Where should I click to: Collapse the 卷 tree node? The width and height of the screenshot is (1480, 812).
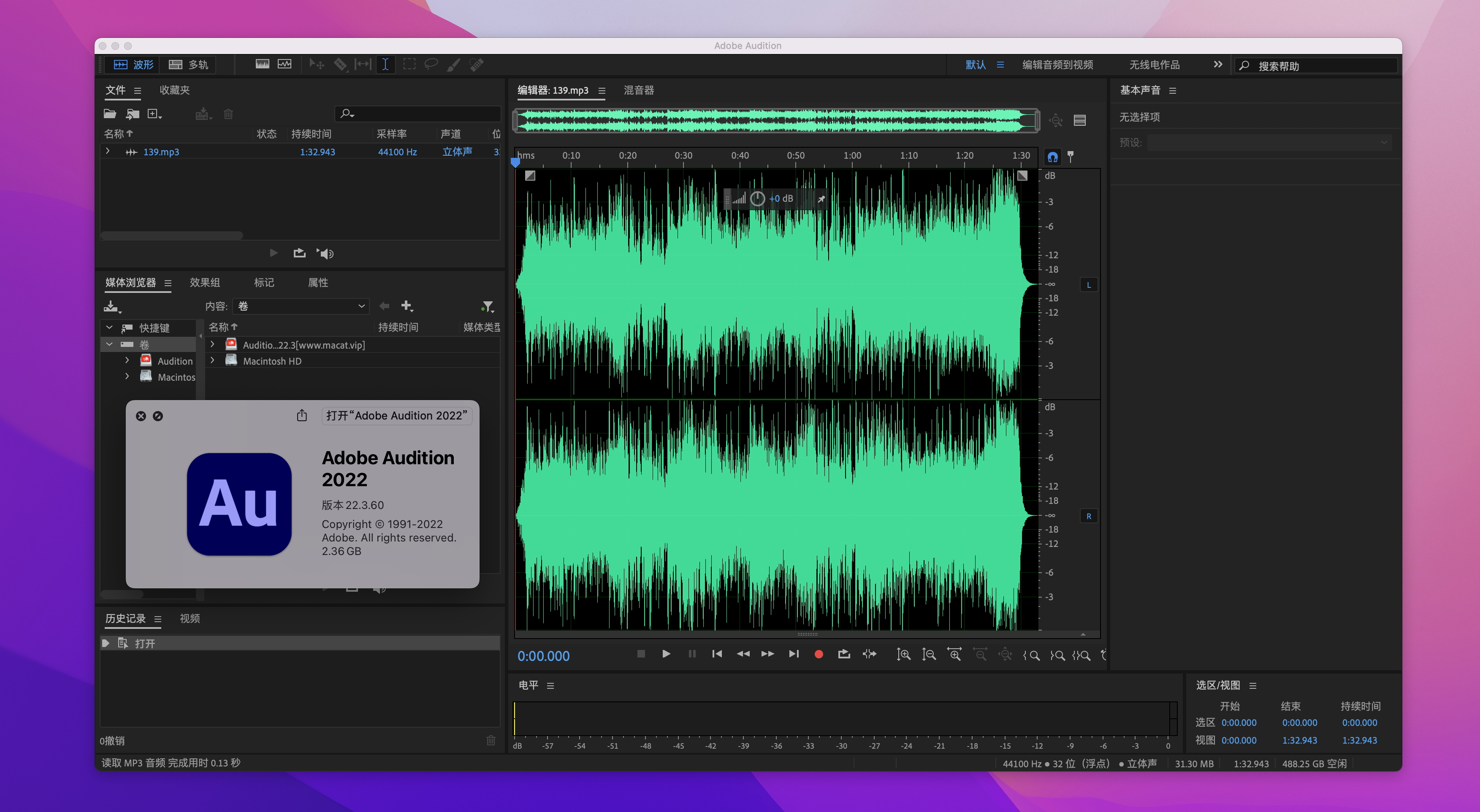(109, 344)
